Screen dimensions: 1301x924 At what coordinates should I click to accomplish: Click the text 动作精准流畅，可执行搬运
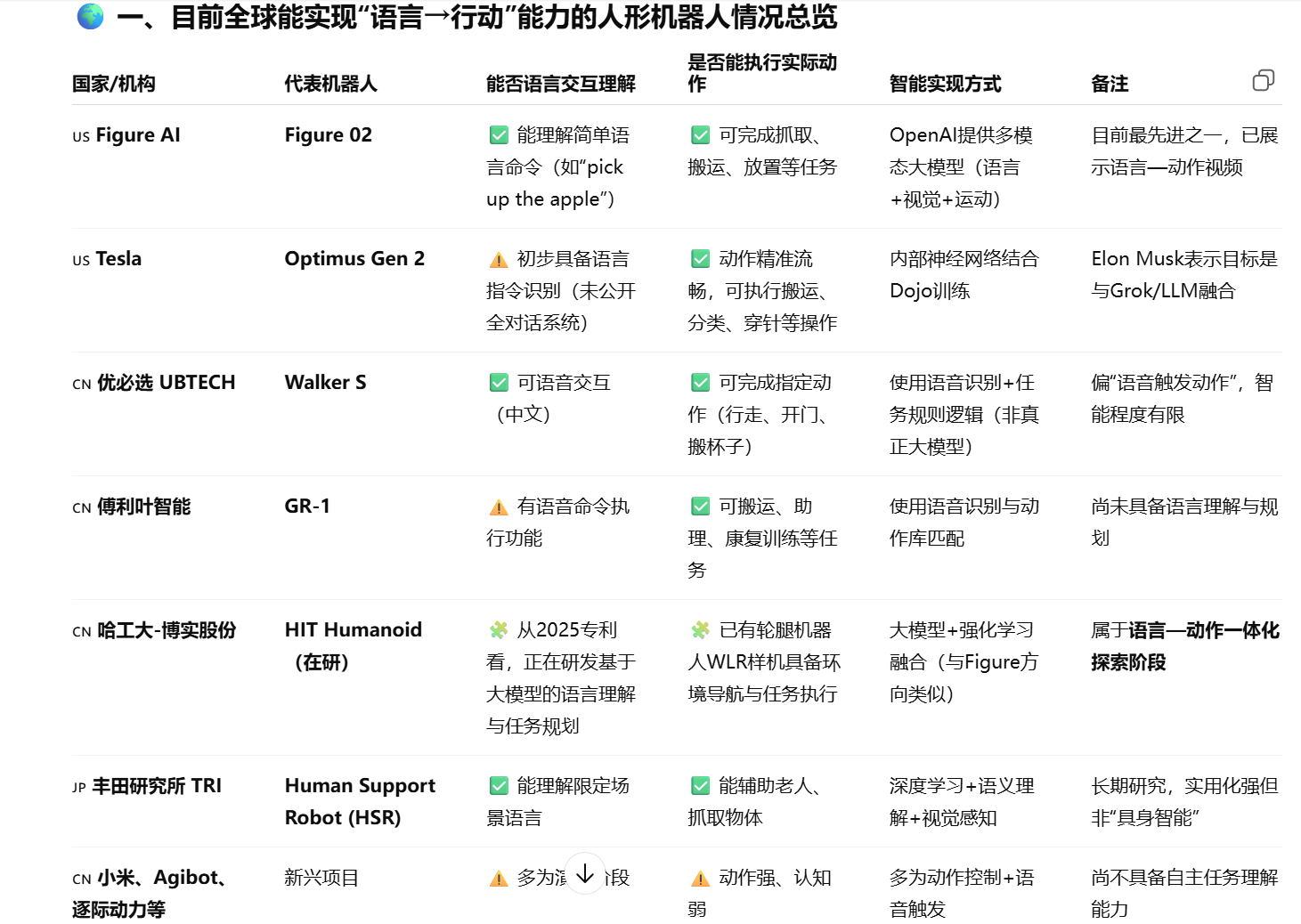pos(762,291)
